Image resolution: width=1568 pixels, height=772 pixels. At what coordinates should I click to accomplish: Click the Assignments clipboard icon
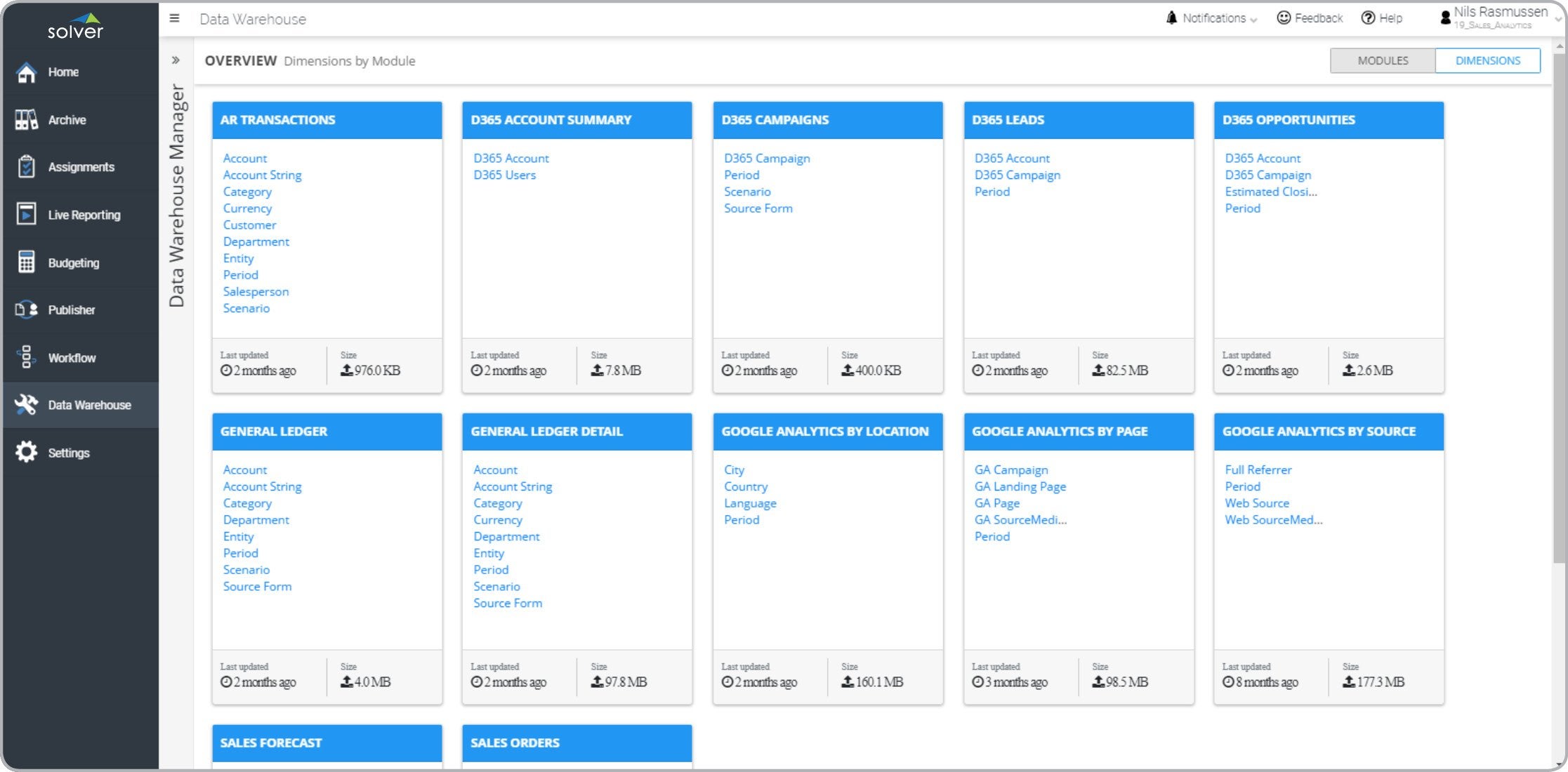pyautogui.click(x=27, y=167)
